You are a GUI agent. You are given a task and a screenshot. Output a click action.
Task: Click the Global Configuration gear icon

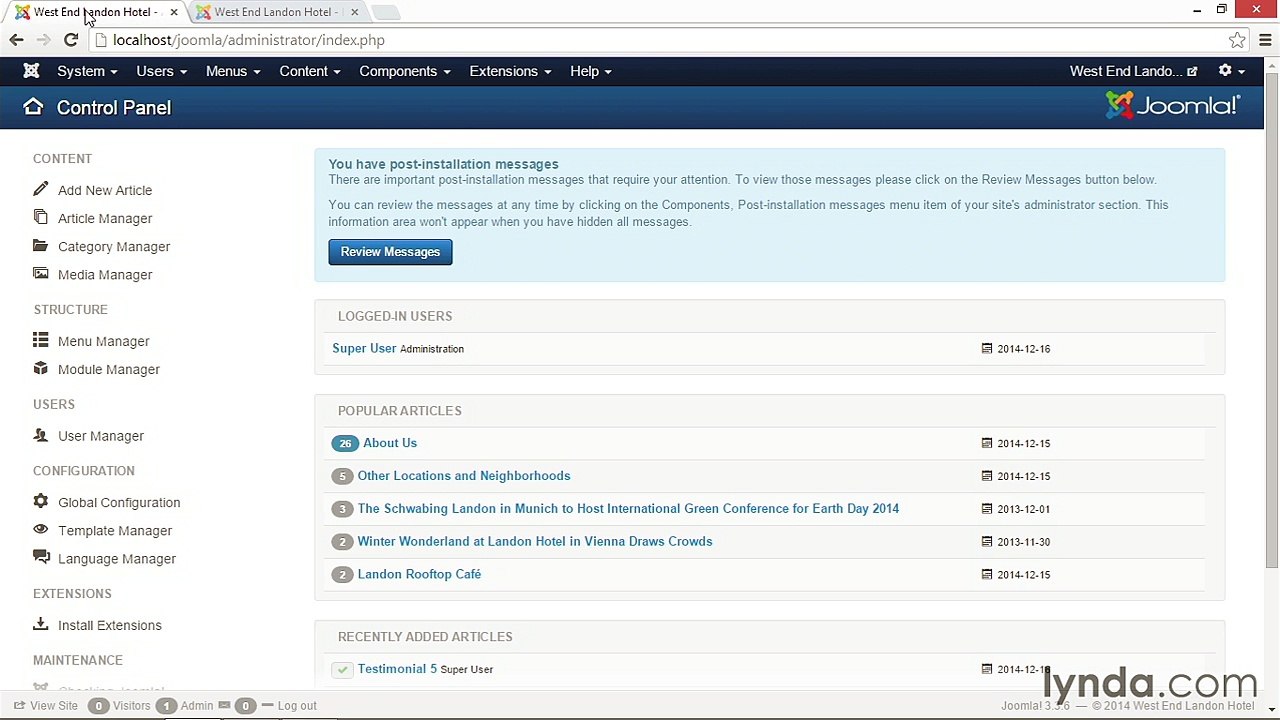40,501
